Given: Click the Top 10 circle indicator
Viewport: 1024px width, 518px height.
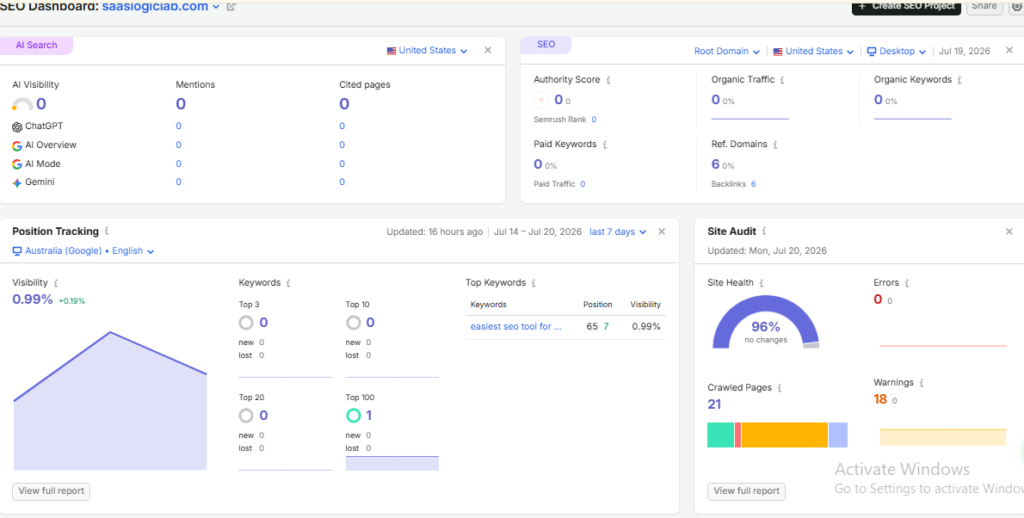Looking at the screenshot, I should pyautogui.click(x=353, y=323).
